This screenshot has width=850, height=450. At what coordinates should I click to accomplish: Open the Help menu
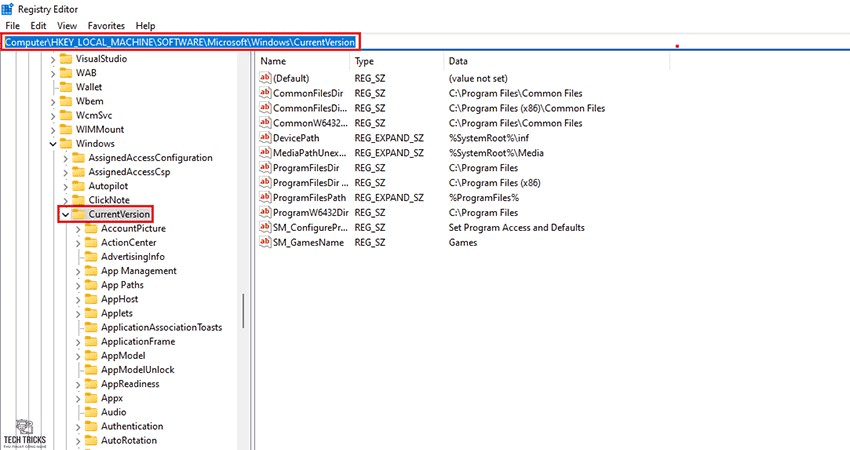click(145, 25)
